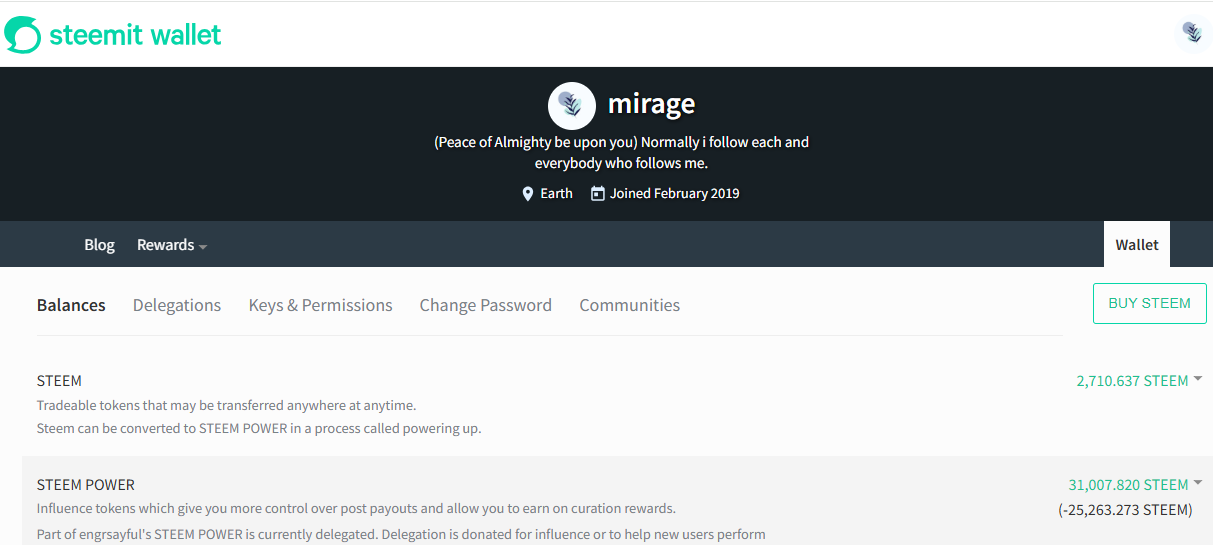Click the delegated amount (-25,263.273 STEEM)
The height and width of the screenshot is (545, 1213).
coord(1125,510)
